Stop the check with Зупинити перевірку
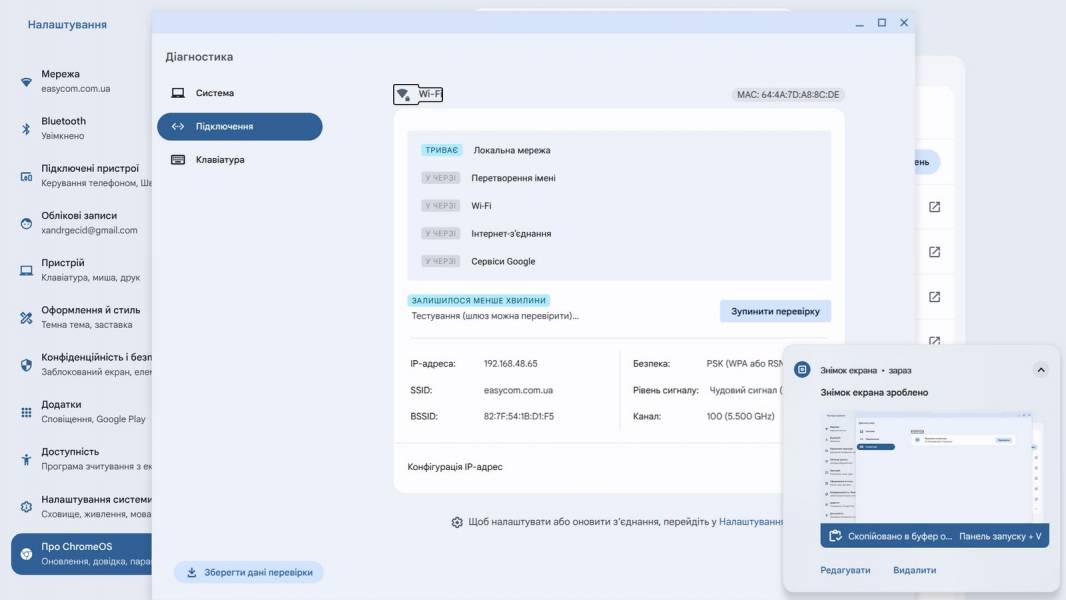The width and height of the screenshot is (1066, 600). (775, 311)
